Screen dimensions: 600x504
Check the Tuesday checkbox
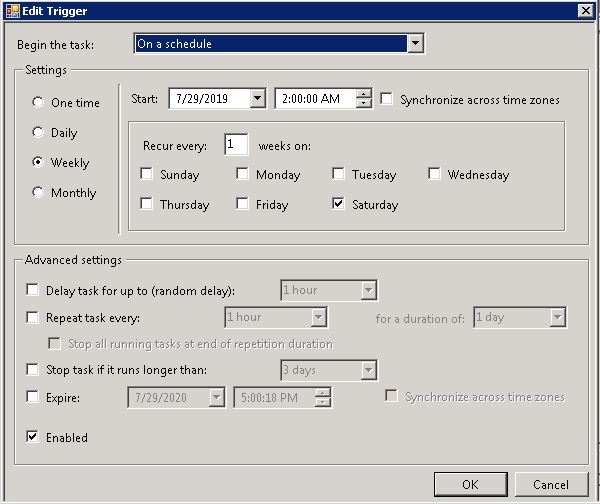coord(338,173)
